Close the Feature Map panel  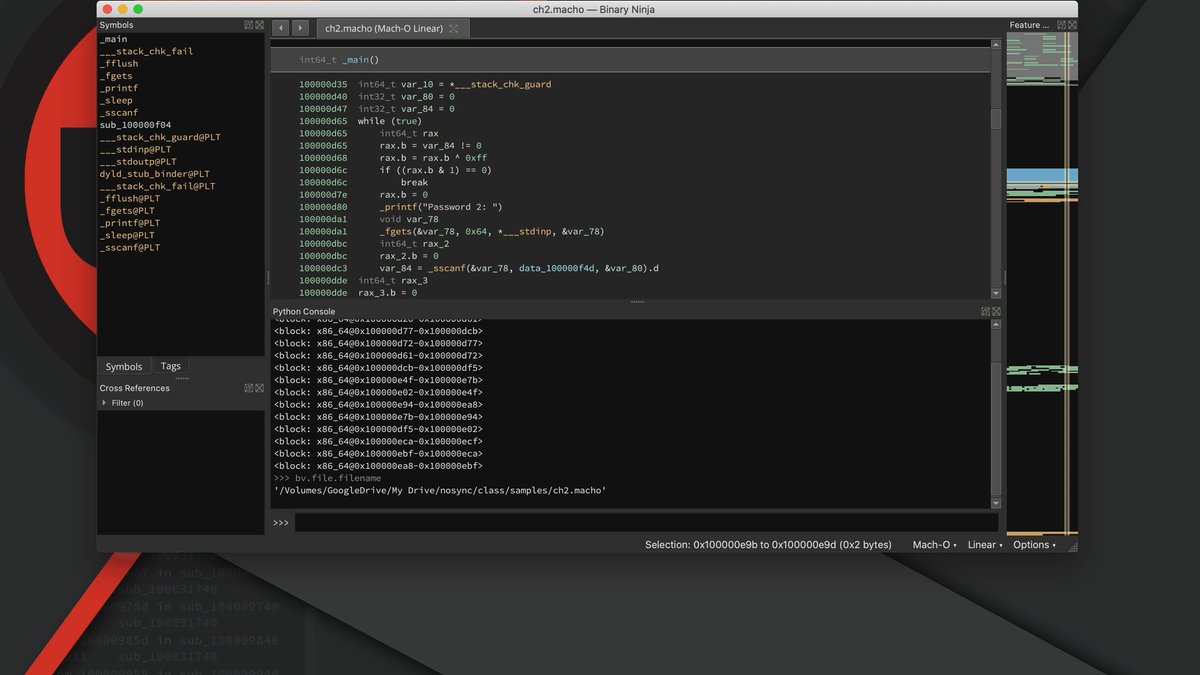(x=1071, y=25)
